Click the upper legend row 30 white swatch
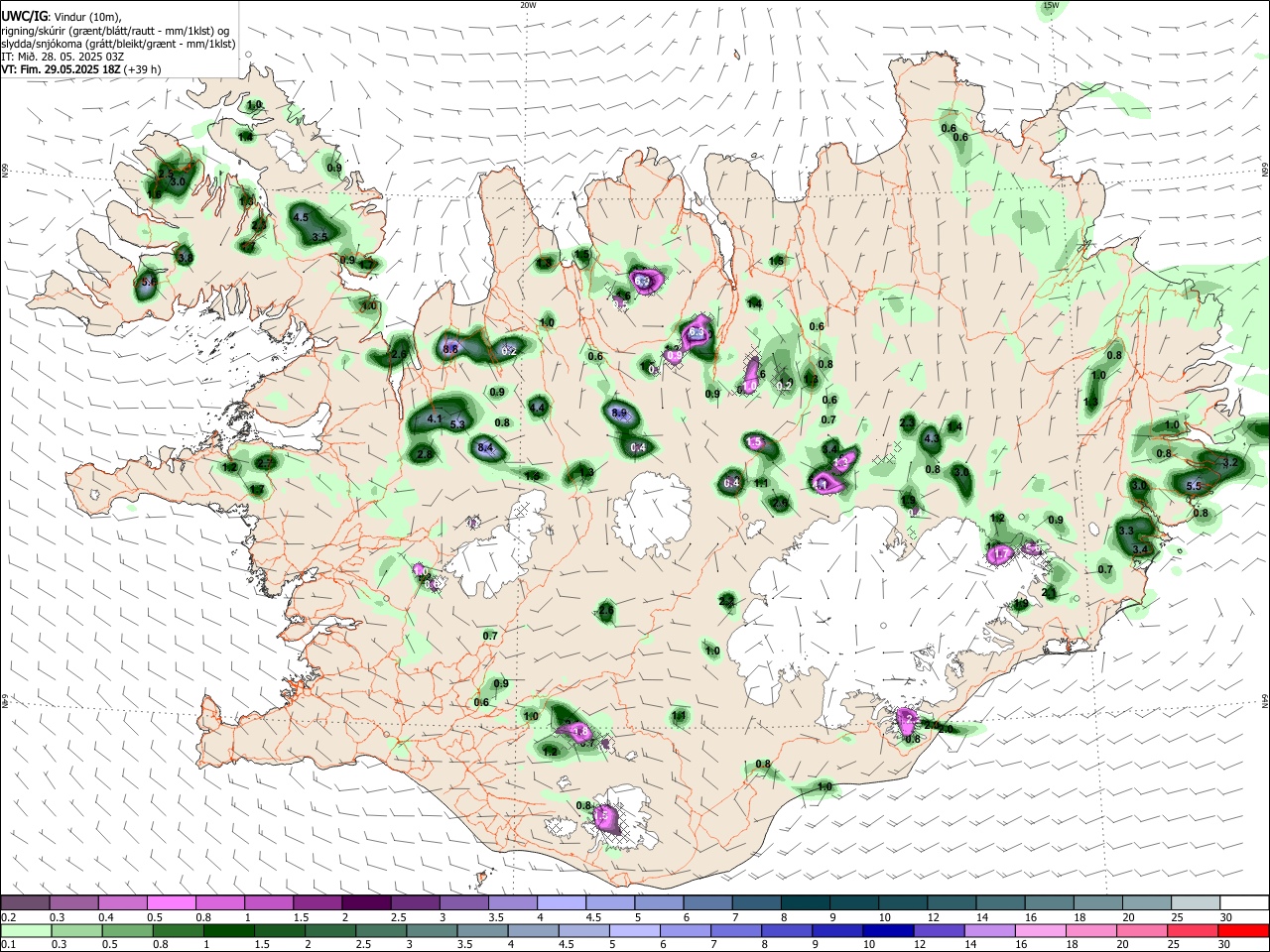1270x952 pixels. click(1242, 903)
